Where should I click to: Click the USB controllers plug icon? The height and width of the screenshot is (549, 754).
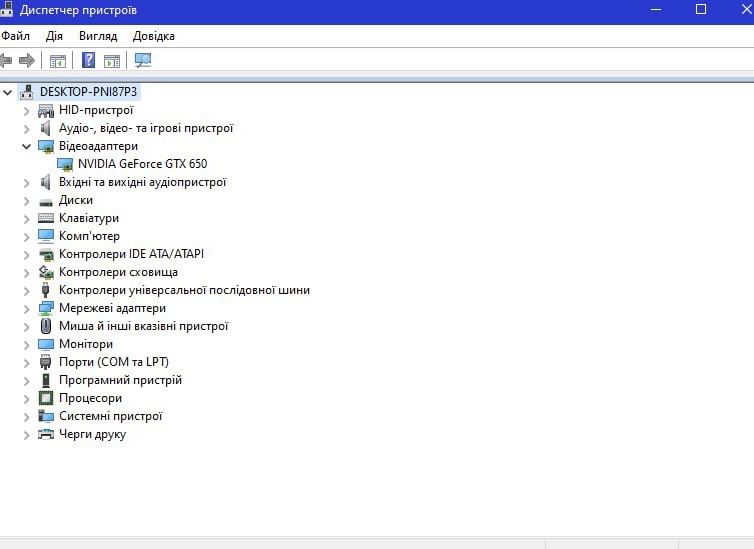pos(46,290)
